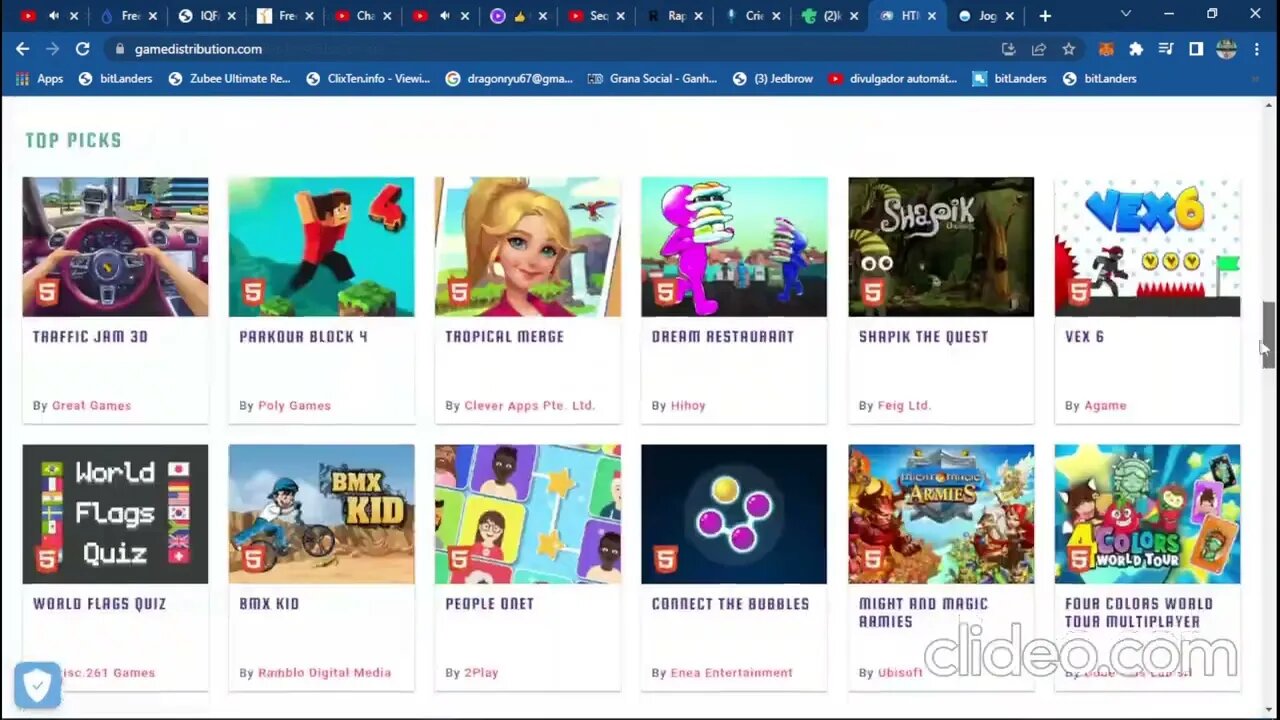Open the Vex 6 game thumbnail

(x=1147, y=247)
